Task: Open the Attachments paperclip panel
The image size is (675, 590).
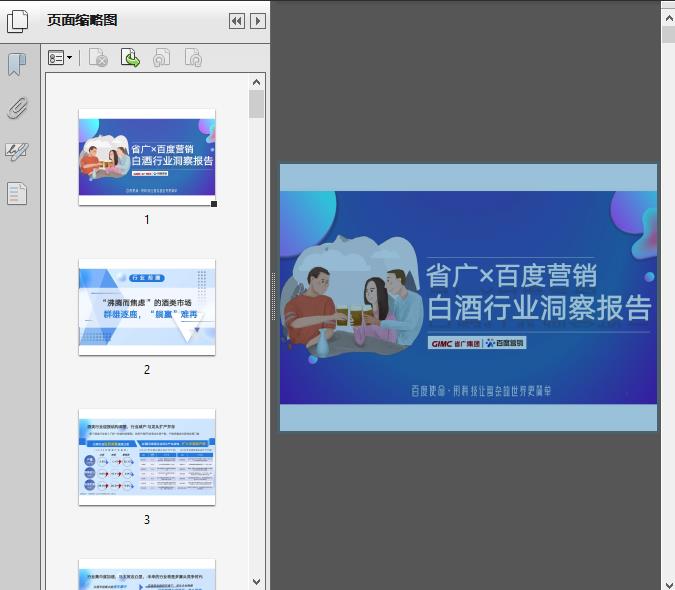Action: (x=17, y=108)
